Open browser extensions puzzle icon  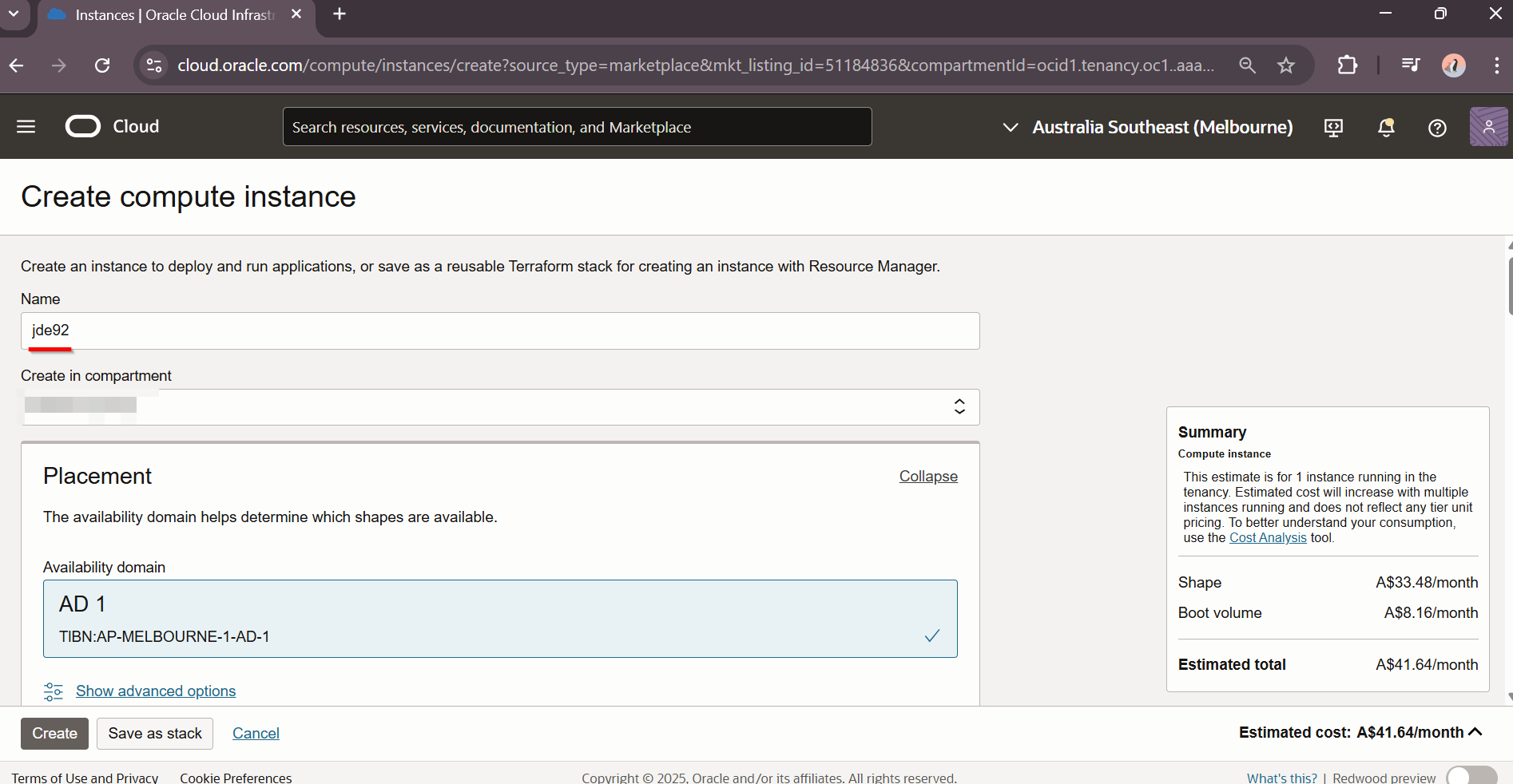pos(1347,65)
